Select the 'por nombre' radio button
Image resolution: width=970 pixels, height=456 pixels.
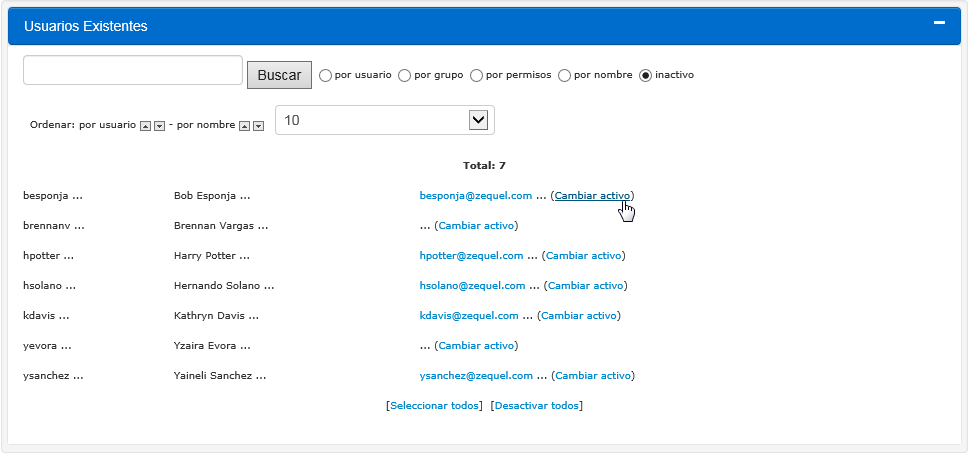[x=564, y=75]
